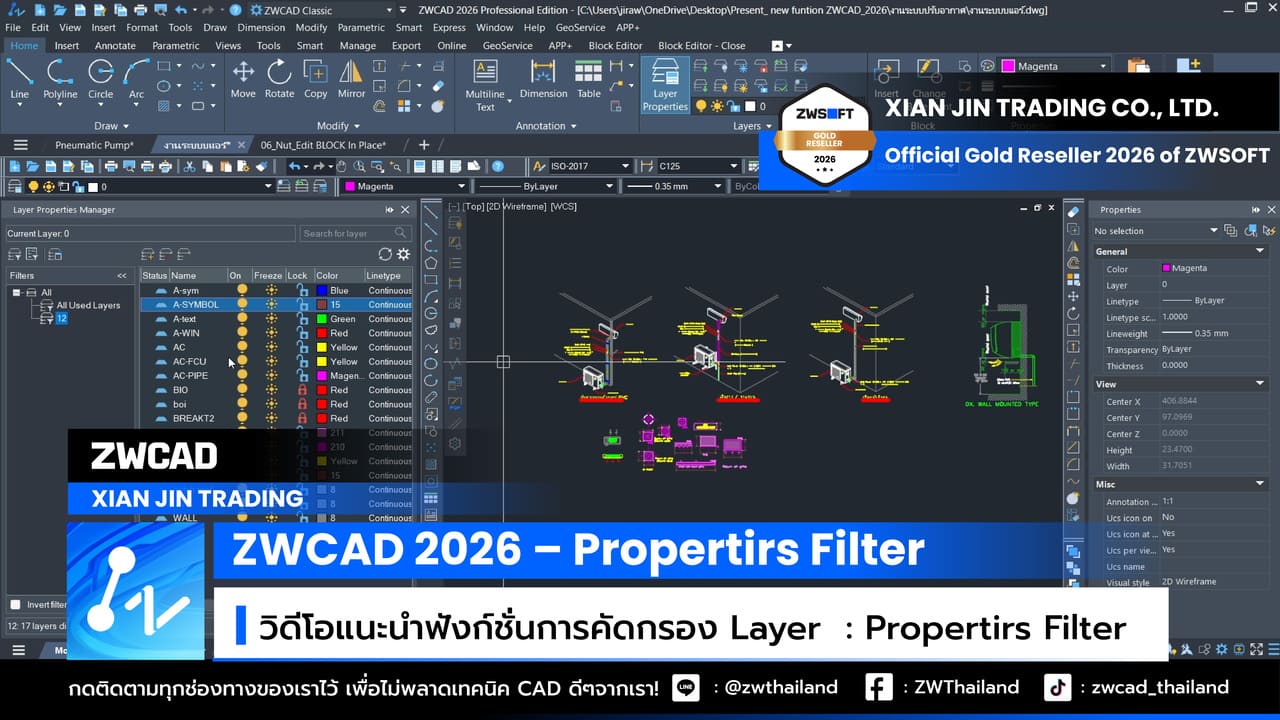
Task: Select the Move tool
Action: (243, 80)
